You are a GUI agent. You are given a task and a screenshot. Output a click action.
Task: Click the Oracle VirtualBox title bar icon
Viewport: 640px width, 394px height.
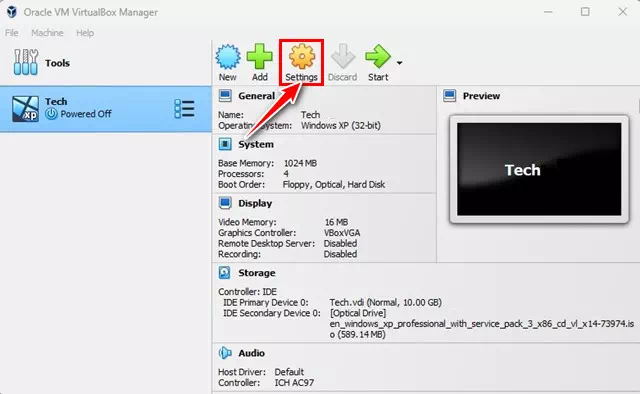pos(11,12)
